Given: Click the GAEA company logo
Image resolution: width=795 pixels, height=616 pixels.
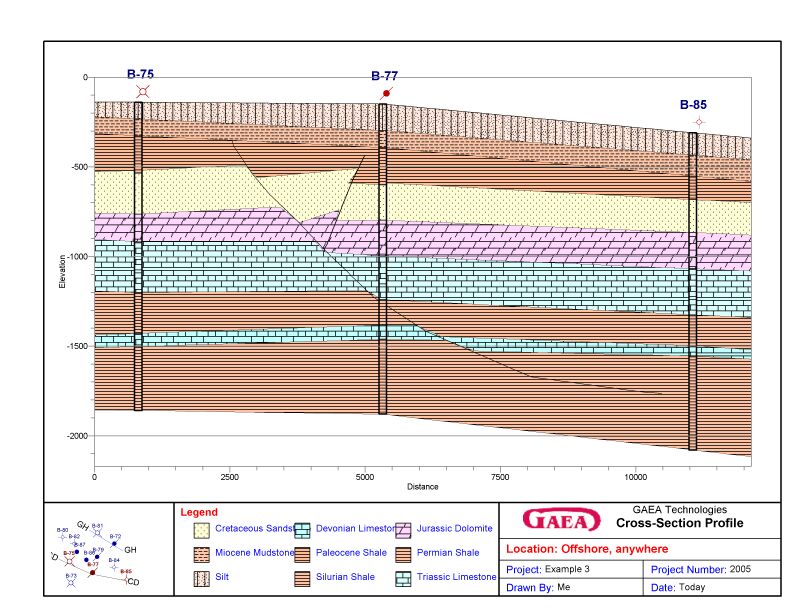Looking at the screenshot, I should (562, 520).
